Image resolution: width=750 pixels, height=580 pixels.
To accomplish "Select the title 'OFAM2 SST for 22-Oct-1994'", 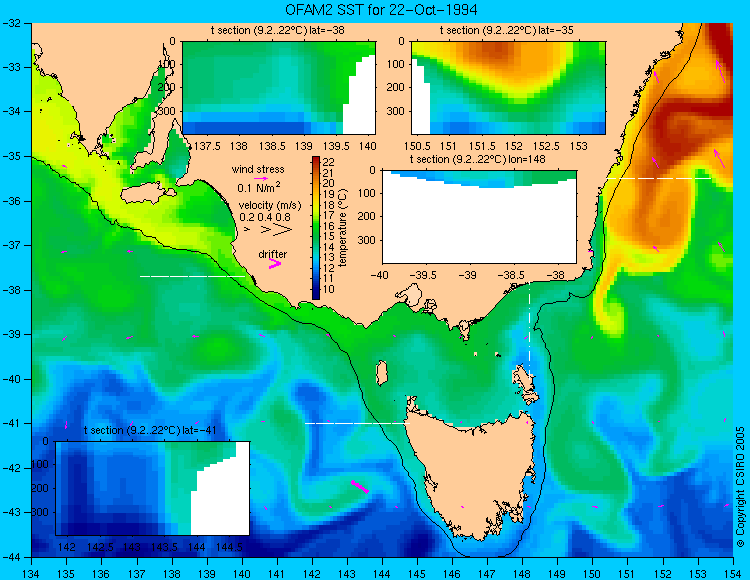I will coord(381,10).
